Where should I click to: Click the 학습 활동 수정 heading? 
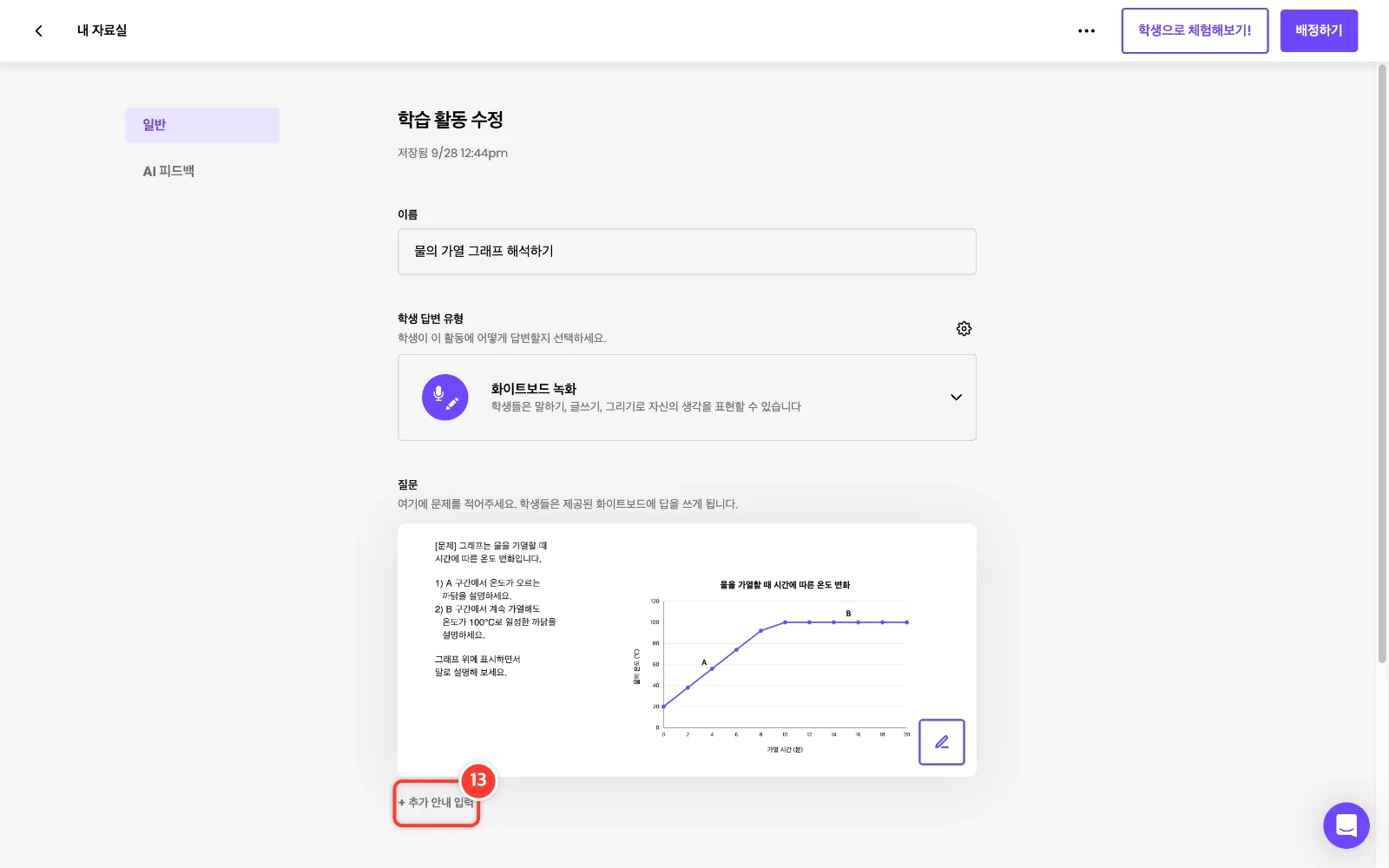point(451,119)
